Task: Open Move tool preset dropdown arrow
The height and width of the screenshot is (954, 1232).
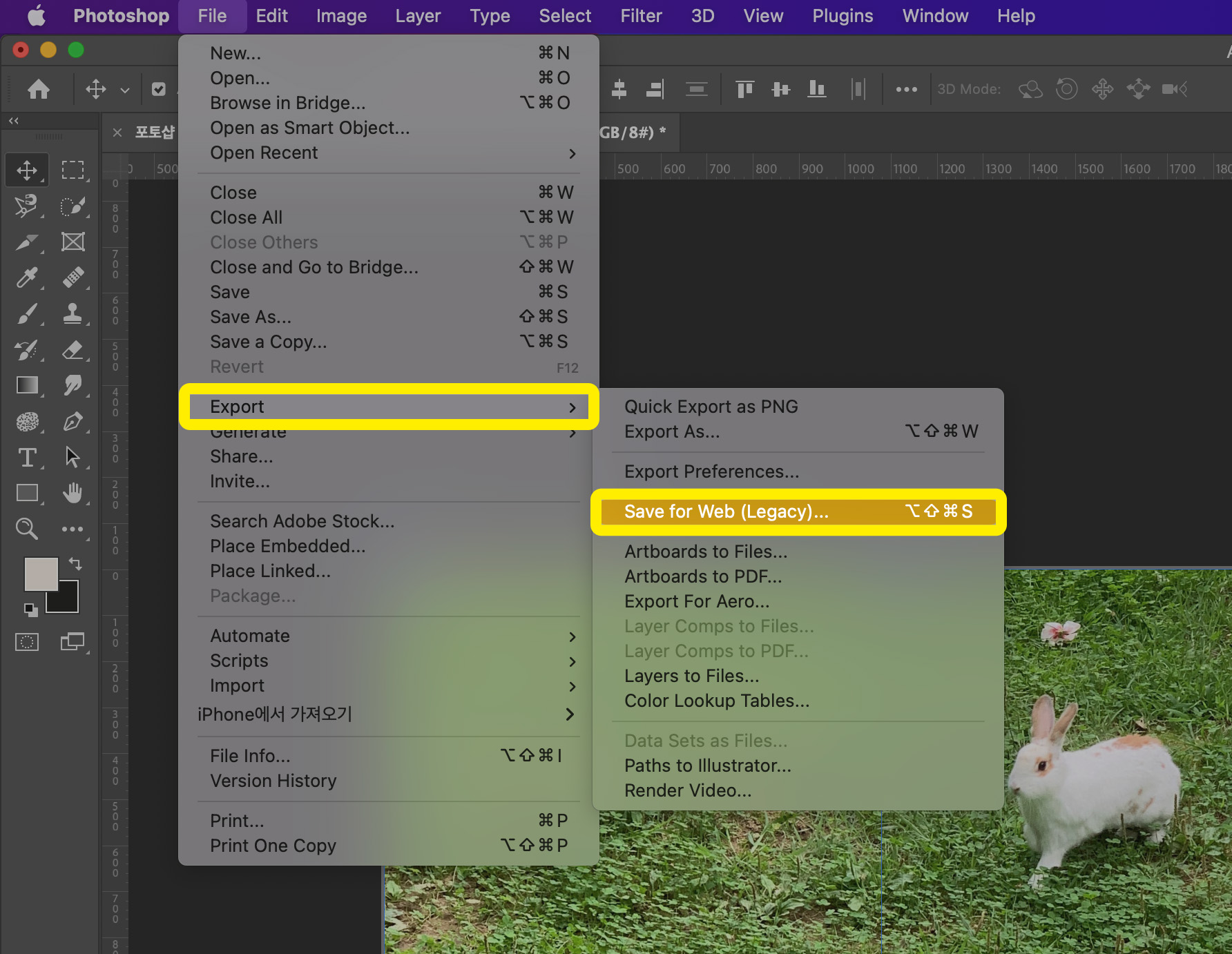Action: coord(125,90)
